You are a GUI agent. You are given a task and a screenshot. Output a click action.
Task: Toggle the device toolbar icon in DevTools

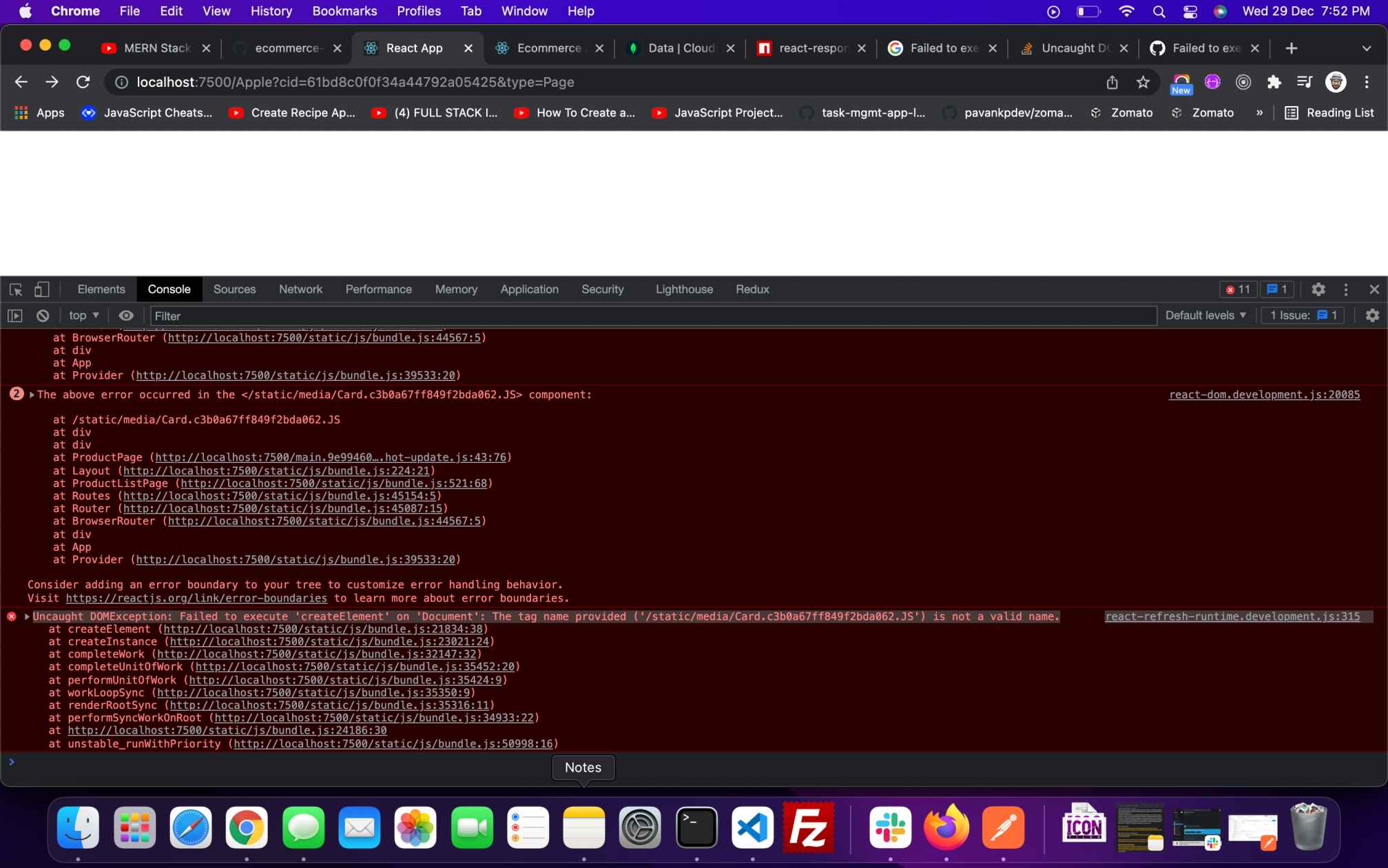pyautogui.click(x=42, y=289)
